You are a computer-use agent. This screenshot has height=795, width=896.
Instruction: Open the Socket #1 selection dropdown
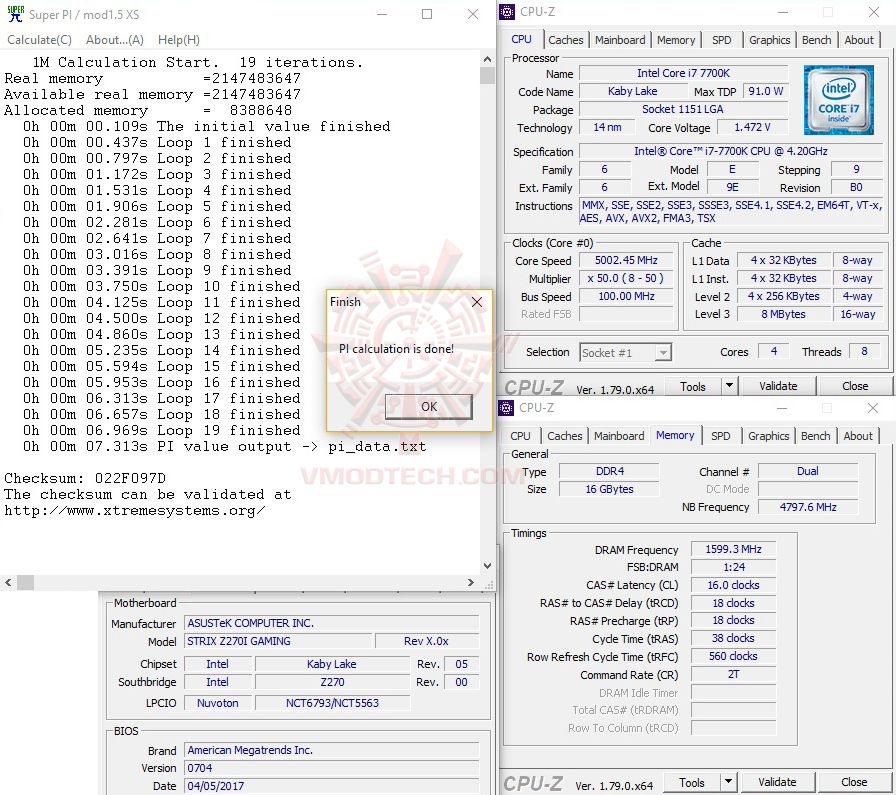pos(625,353)
